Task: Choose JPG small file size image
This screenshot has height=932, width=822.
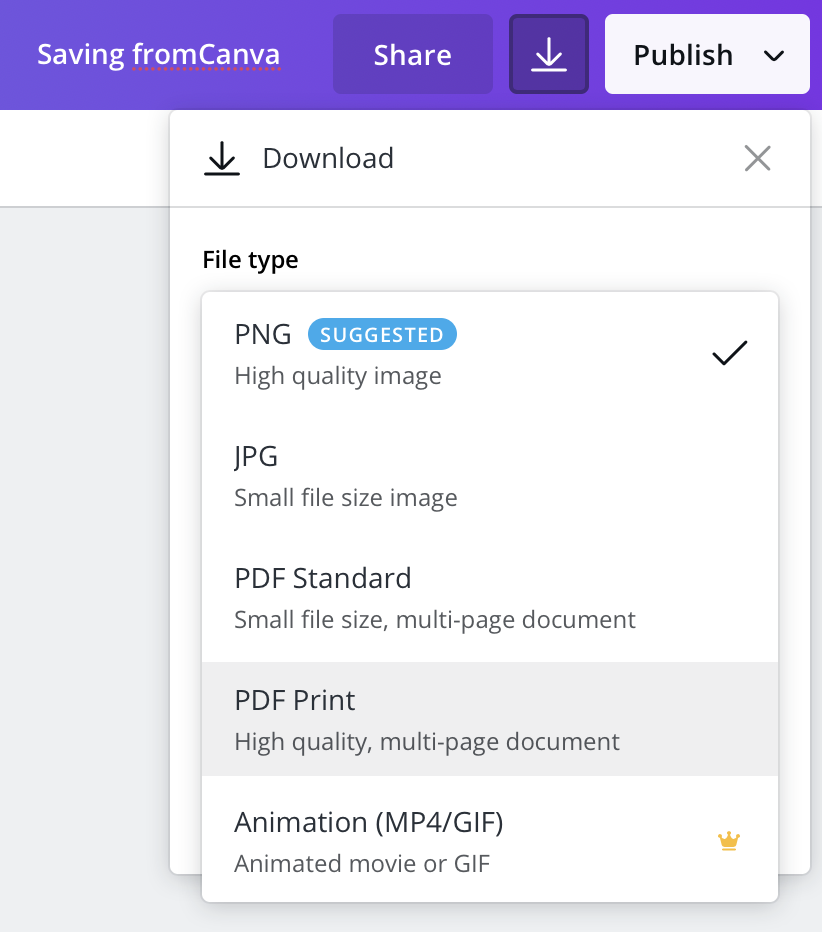Action: point(490,477)
